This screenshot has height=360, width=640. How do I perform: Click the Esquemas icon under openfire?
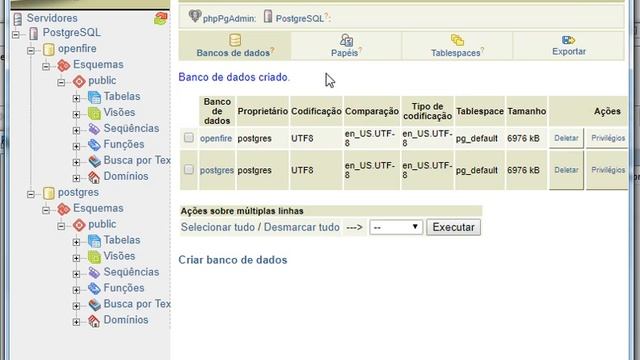click(64, 65)
